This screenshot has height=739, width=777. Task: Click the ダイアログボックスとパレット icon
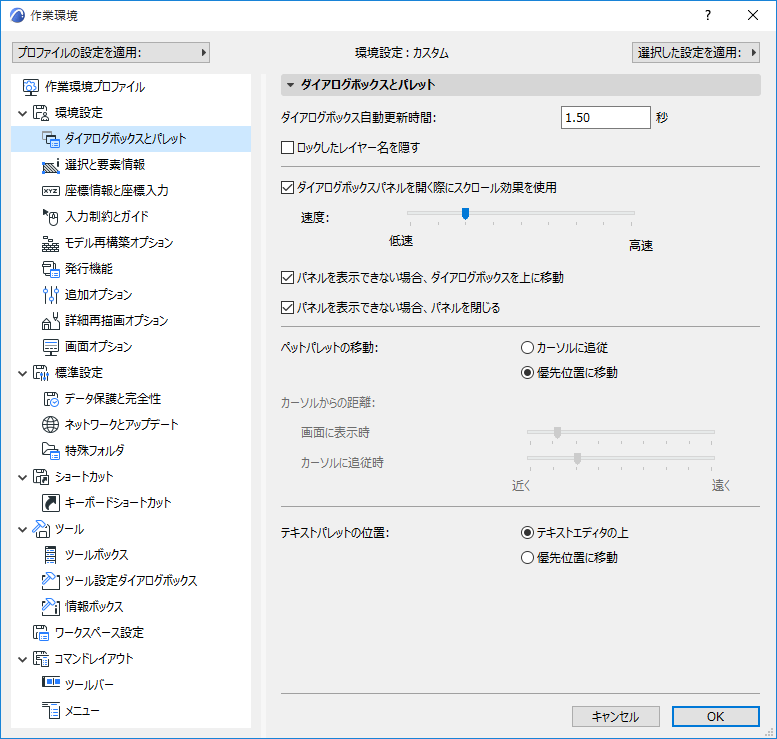coord(51,139)
